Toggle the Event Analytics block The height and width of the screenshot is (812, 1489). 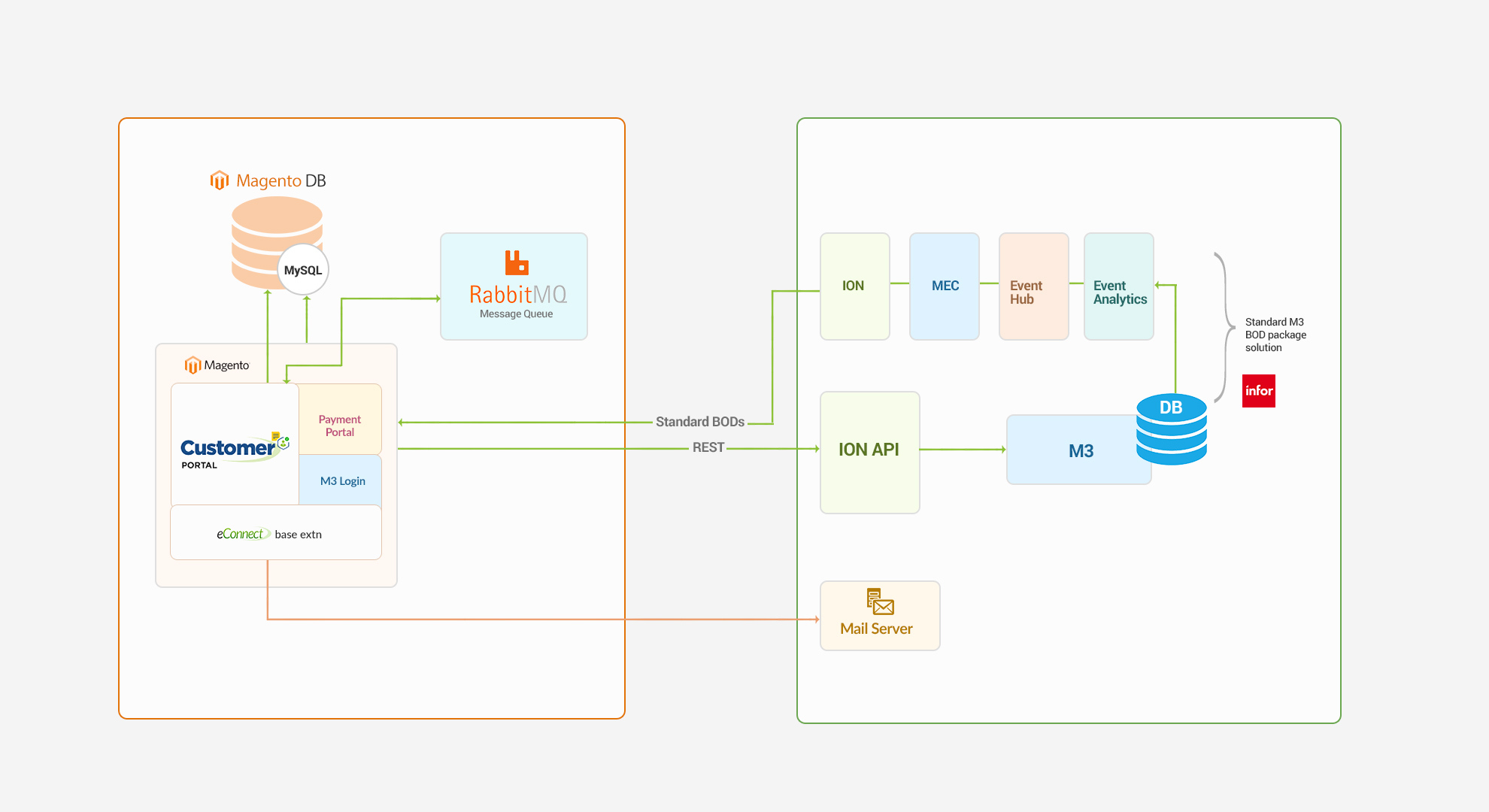1119,292
